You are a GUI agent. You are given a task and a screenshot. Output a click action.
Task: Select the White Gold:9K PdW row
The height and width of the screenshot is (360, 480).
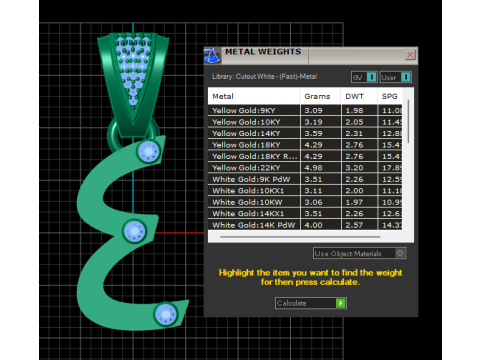click(305, 179)
